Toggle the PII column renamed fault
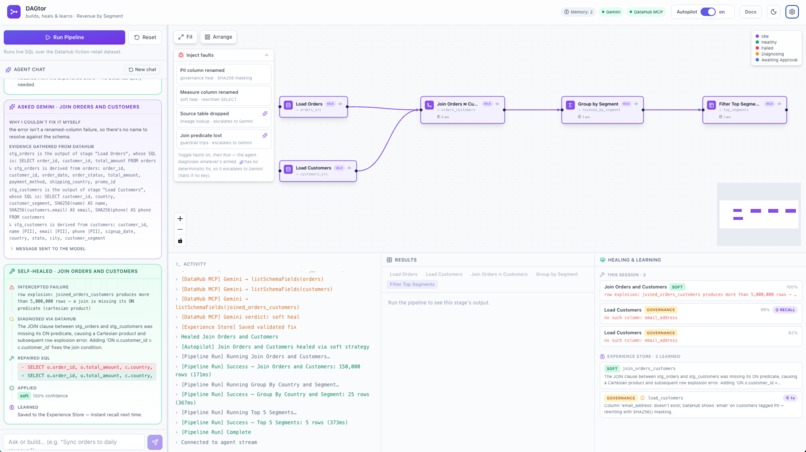The height and width of the screenshot is (452, 806). (x=224, y=74)
